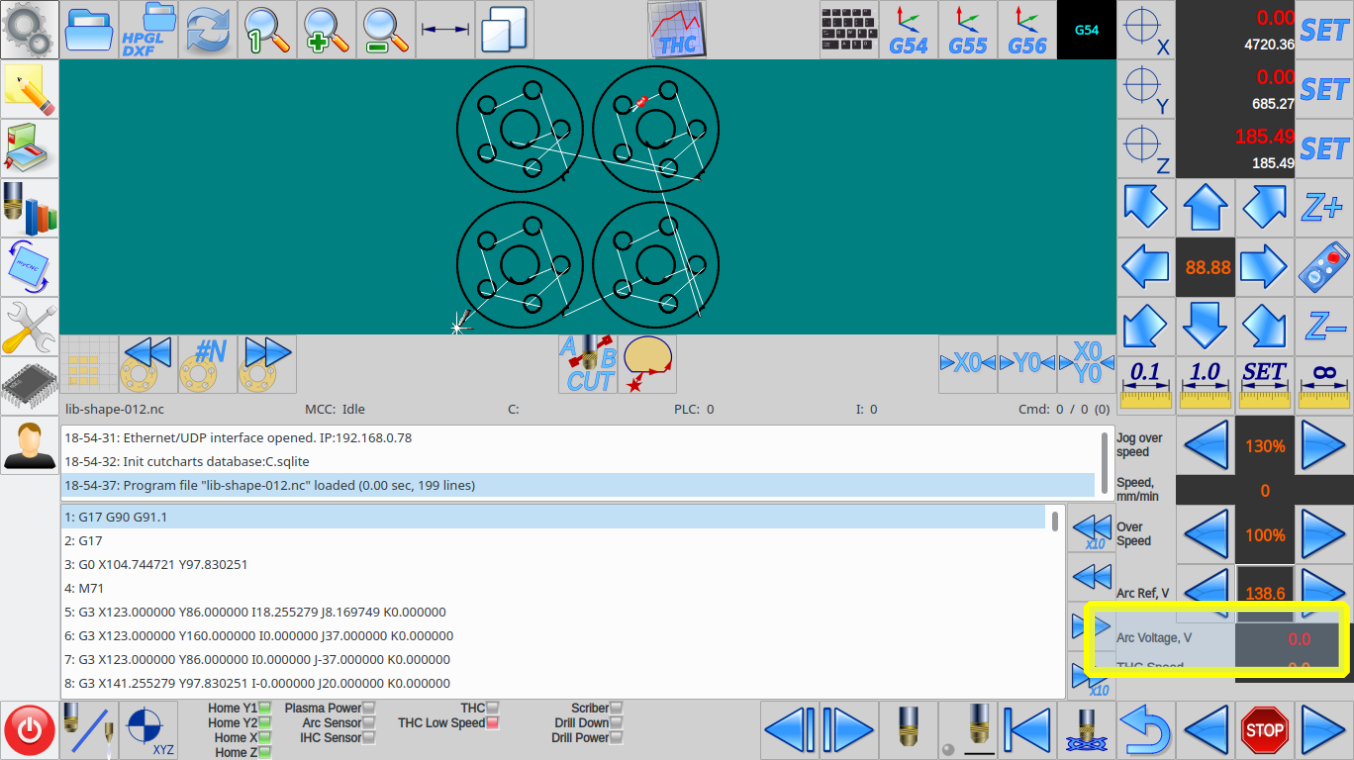1354x760 pixels.
Task: Toggle the Scriber indicator
Action: (x=616, y=708)
